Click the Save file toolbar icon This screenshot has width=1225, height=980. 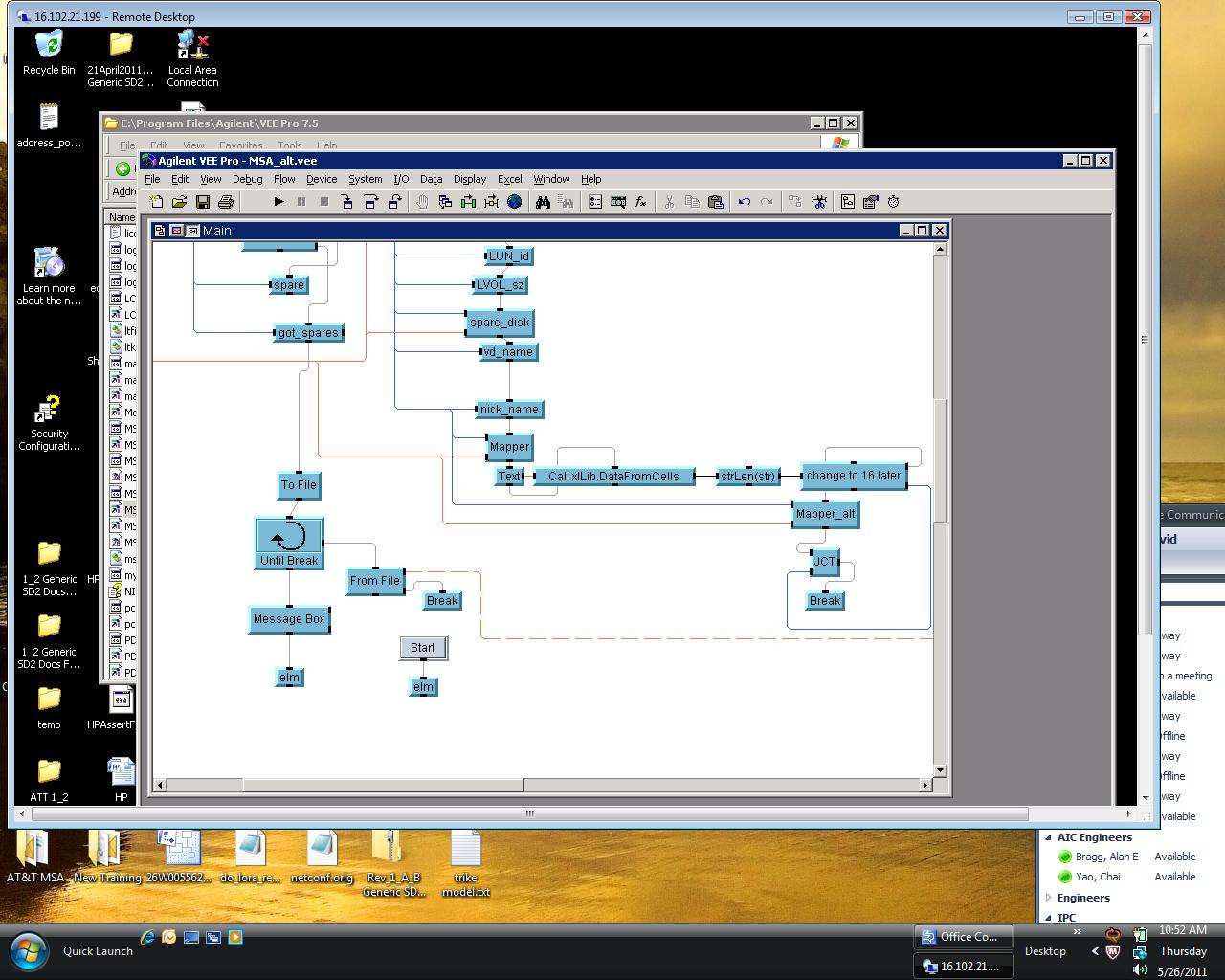203,202
